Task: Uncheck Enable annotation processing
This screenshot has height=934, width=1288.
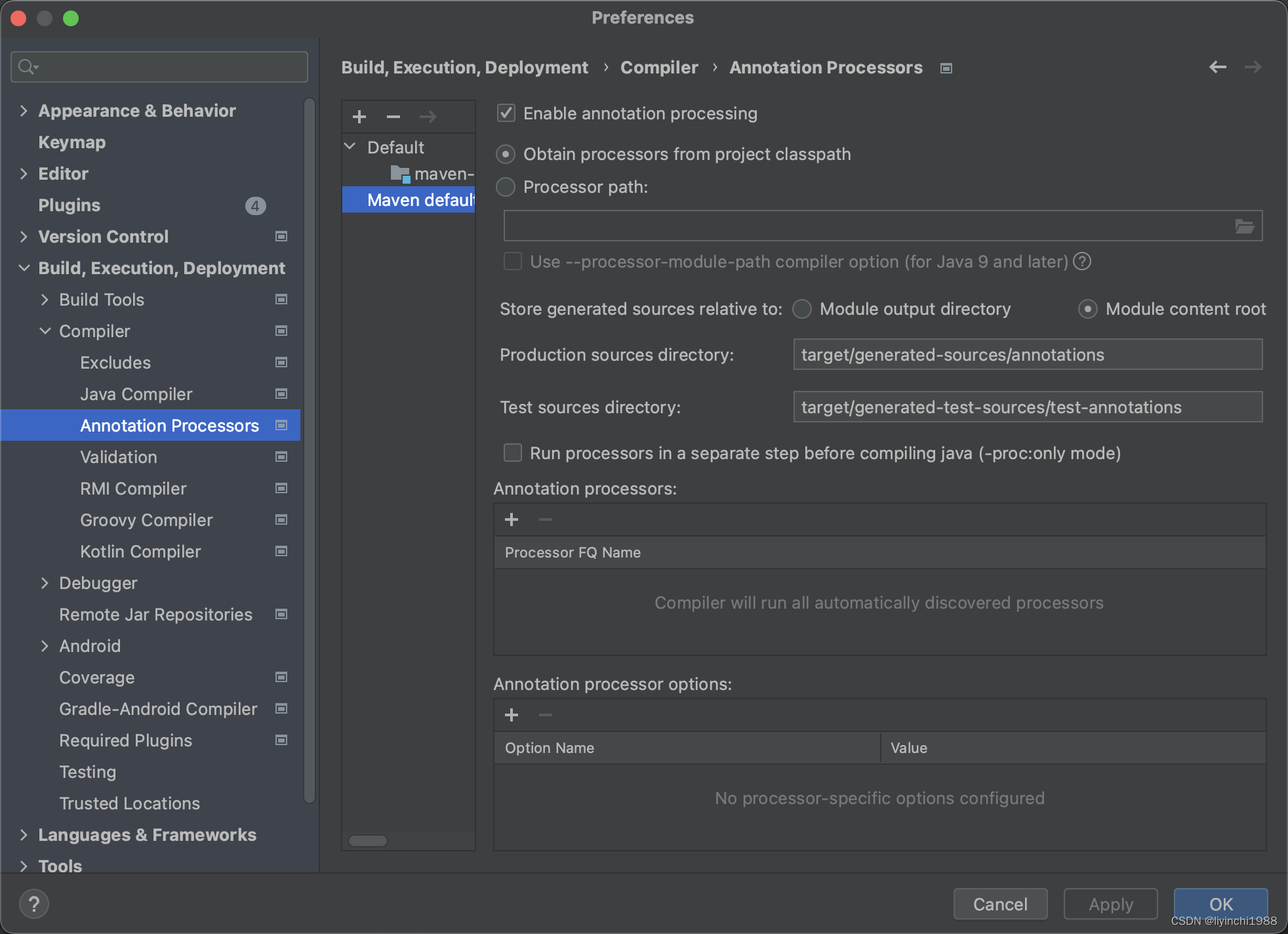Action: click(x=505, y=113)
